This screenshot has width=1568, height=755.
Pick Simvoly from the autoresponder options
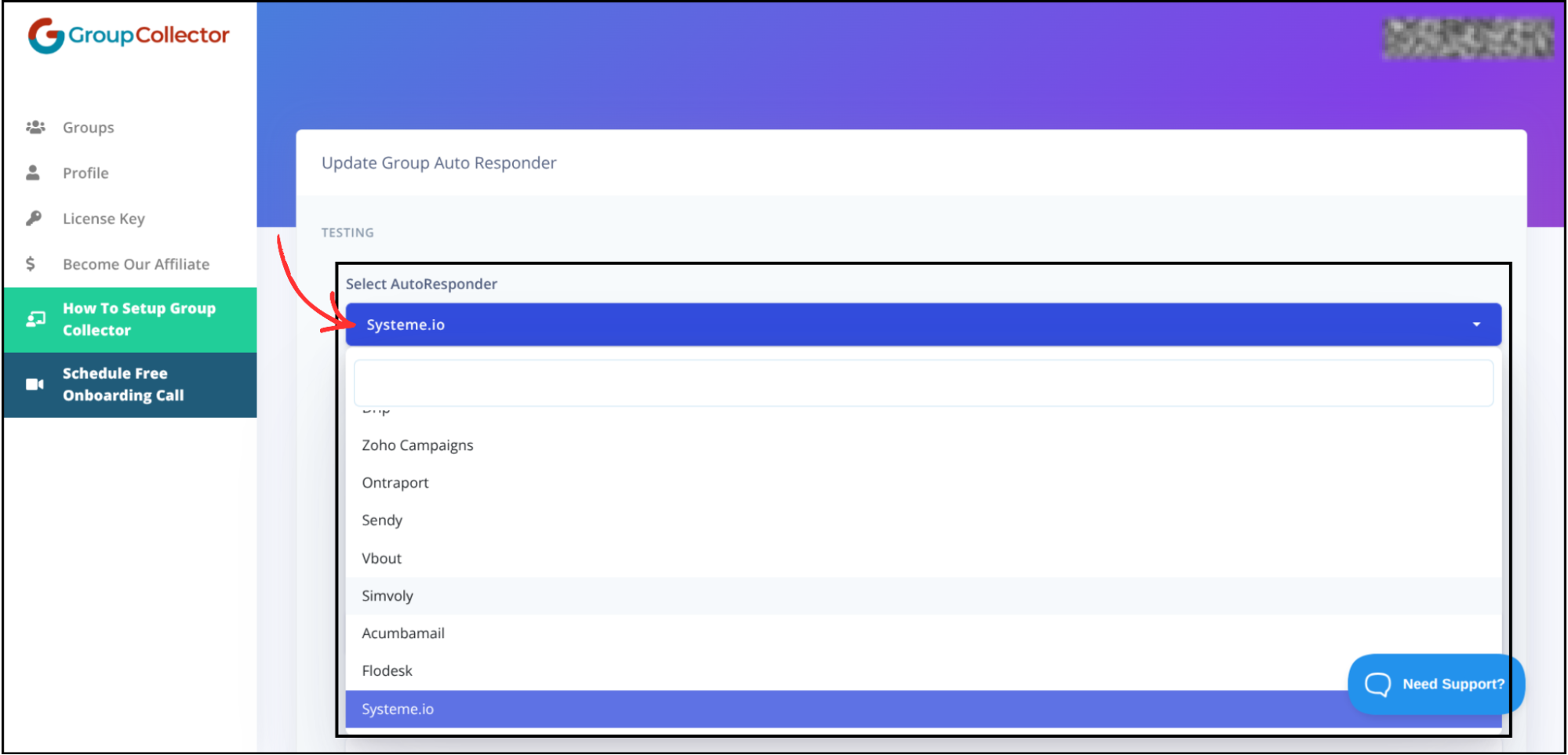[x=387, y=596]
